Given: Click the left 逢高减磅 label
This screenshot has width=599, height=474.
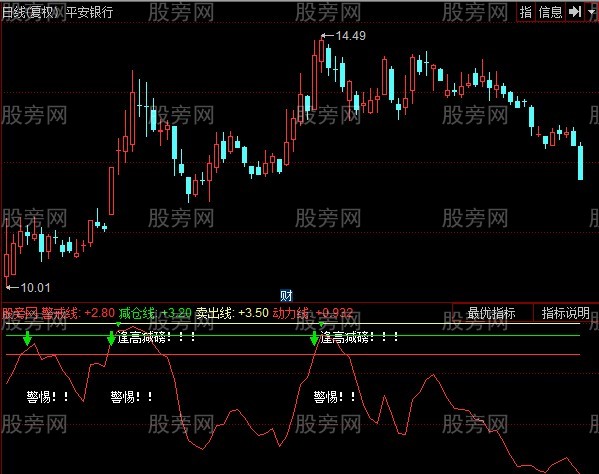Looking at the screenshot, I should point(157,337).
